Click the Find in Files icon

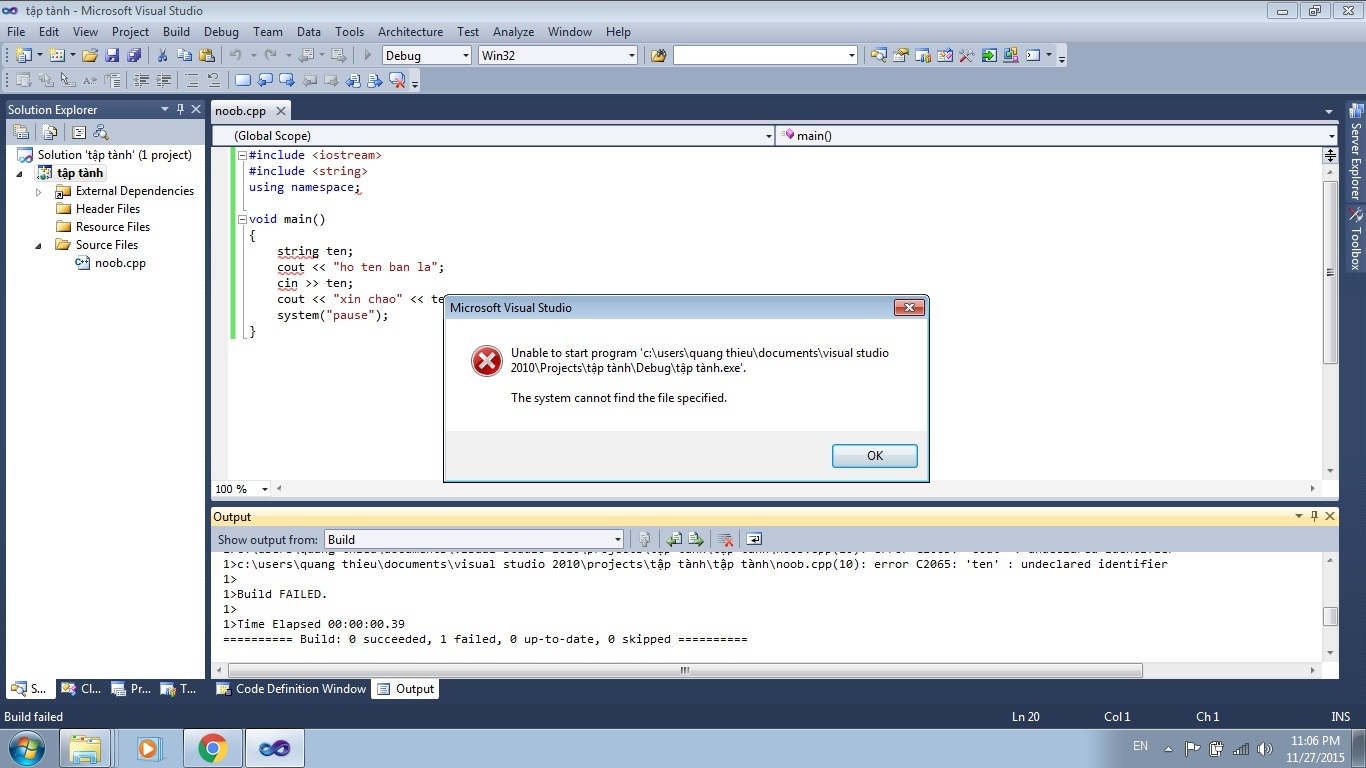pyautogui.click(x=658, y=56)
